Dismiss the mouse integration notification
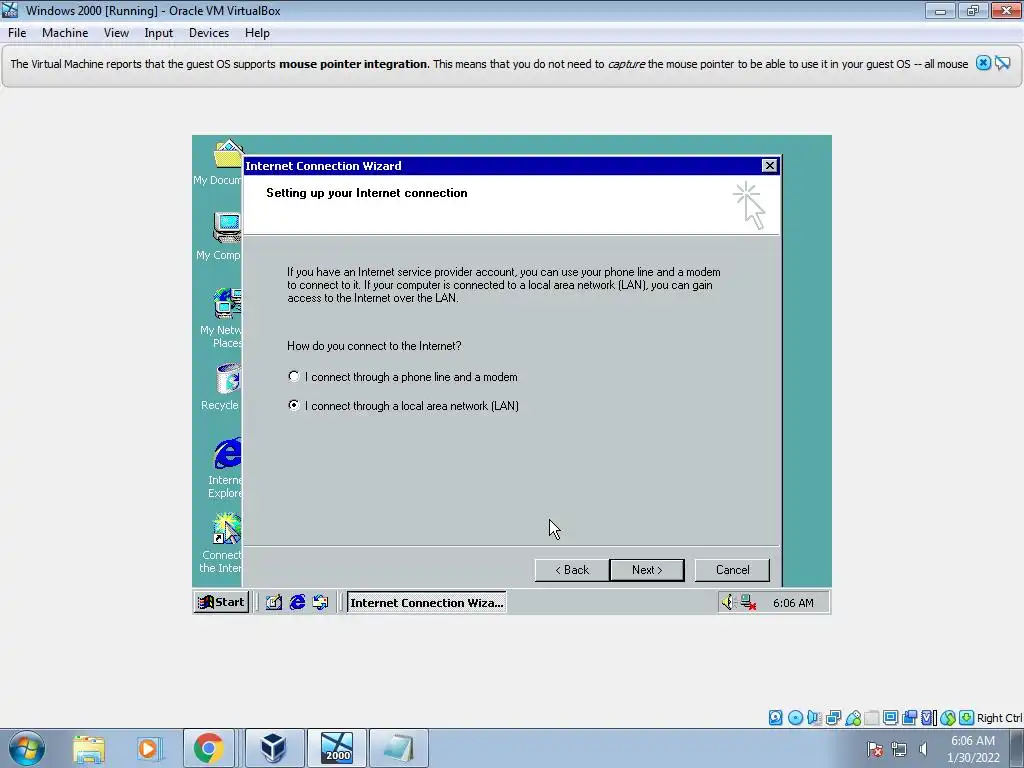The image size is (1024, 768). 983,63
